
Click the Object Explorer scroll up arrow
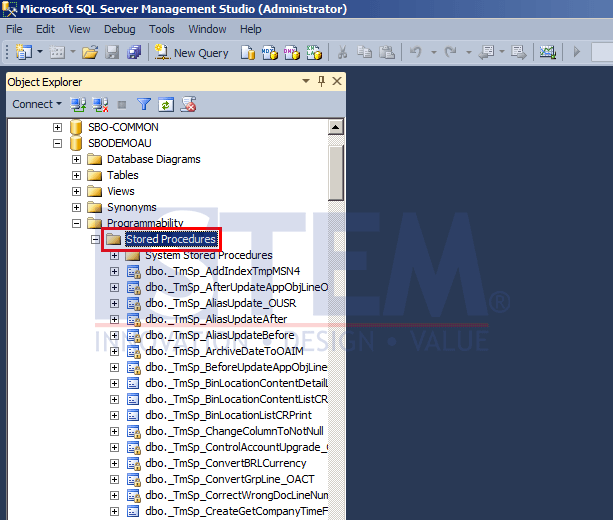coord(336,127)
